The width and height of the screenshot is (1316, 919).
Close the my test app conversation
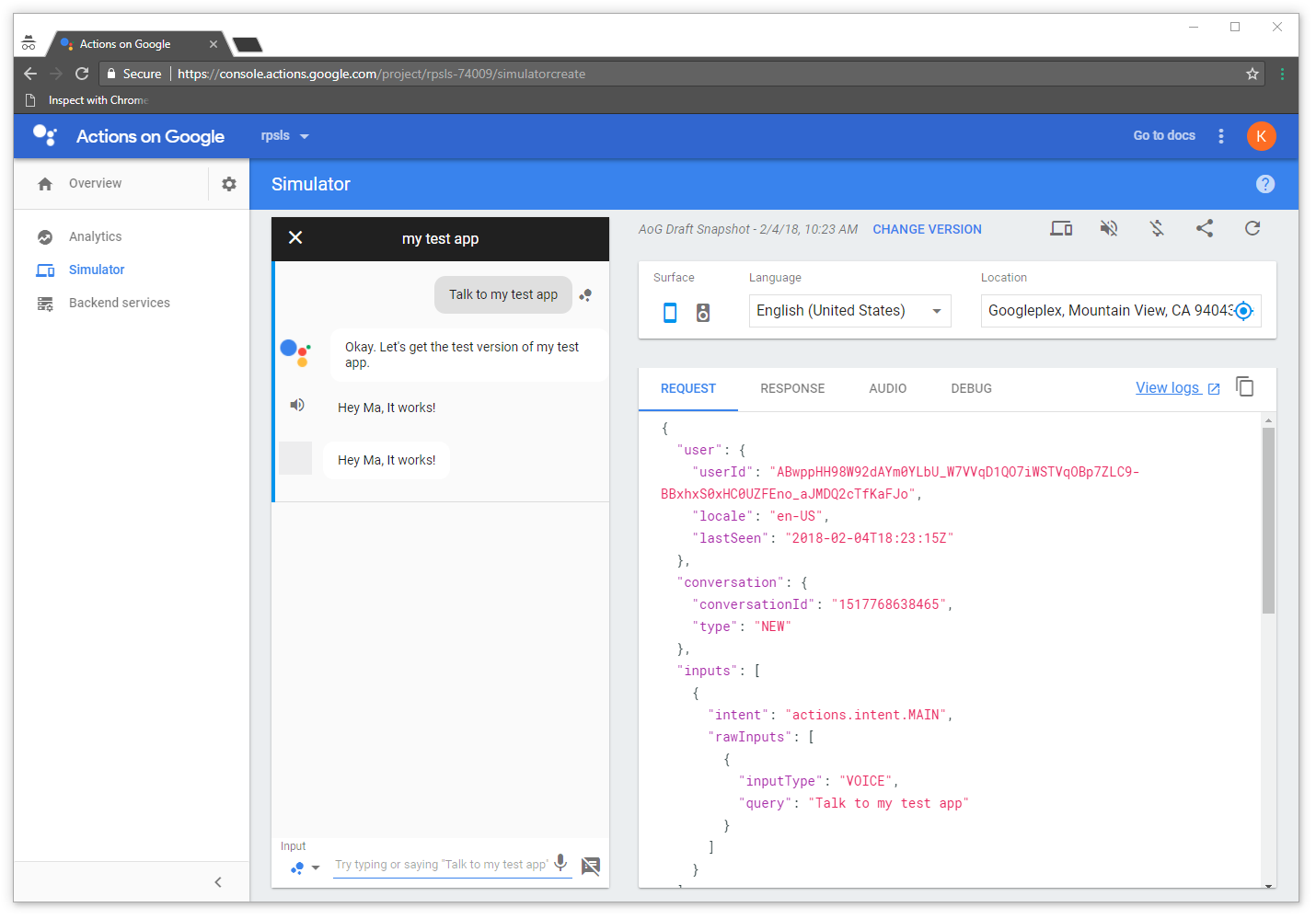point(295,238)
